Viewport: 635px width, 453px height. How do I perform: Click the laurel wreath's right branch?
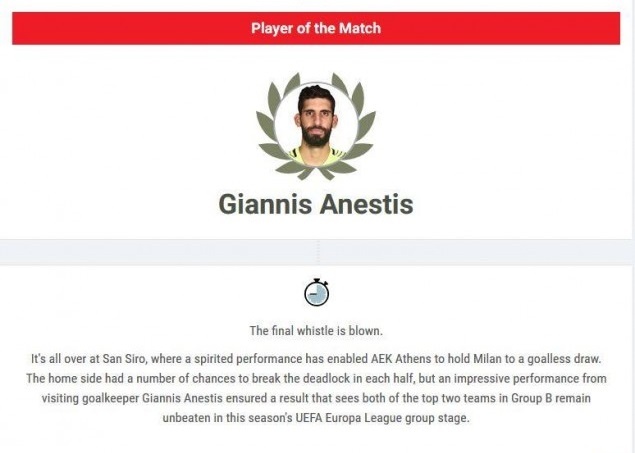[x=360, y=122]
